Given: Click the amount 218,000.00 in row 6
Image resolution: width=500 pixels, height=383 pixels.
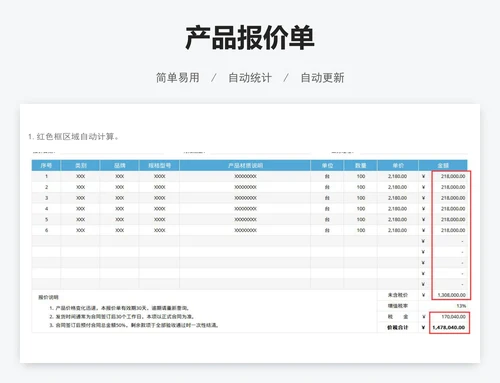Looking at the screenshot, I should tap(453, 230).
